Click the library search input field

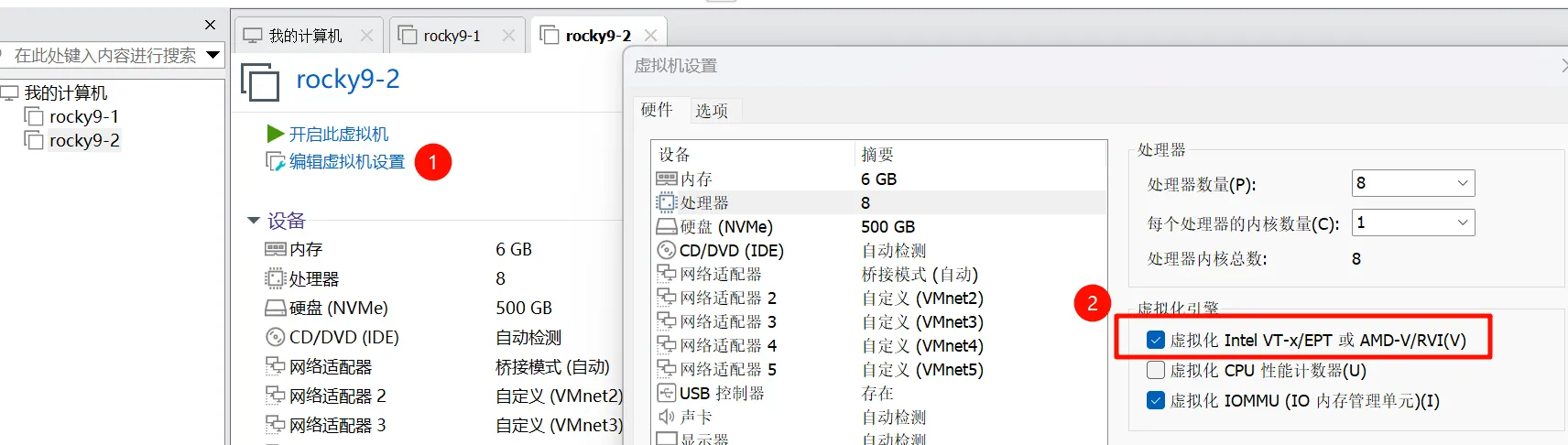(x=104, y=56)
